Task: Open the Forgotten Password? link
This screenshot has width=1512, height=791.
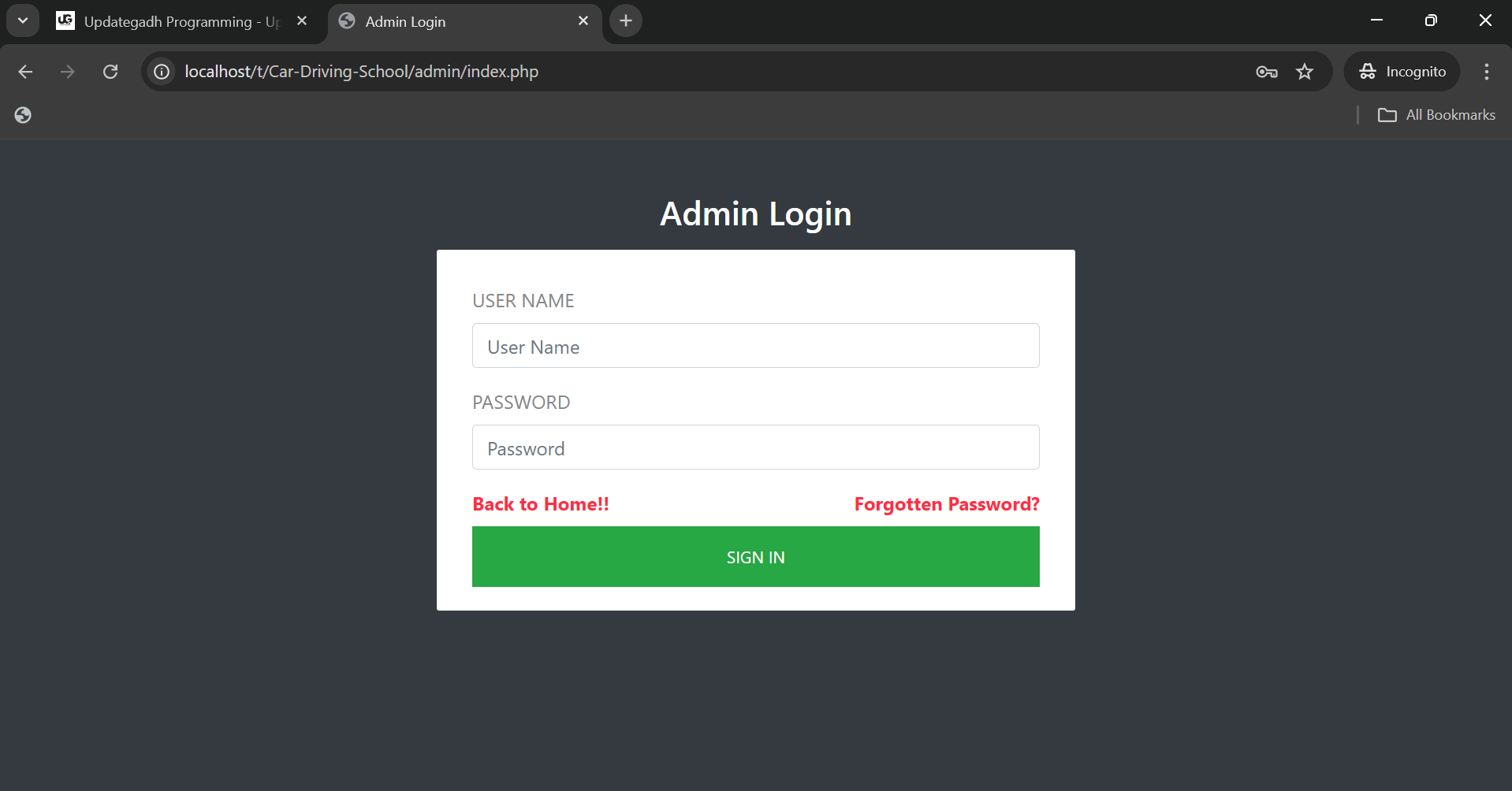Action: tap(947, 504)
